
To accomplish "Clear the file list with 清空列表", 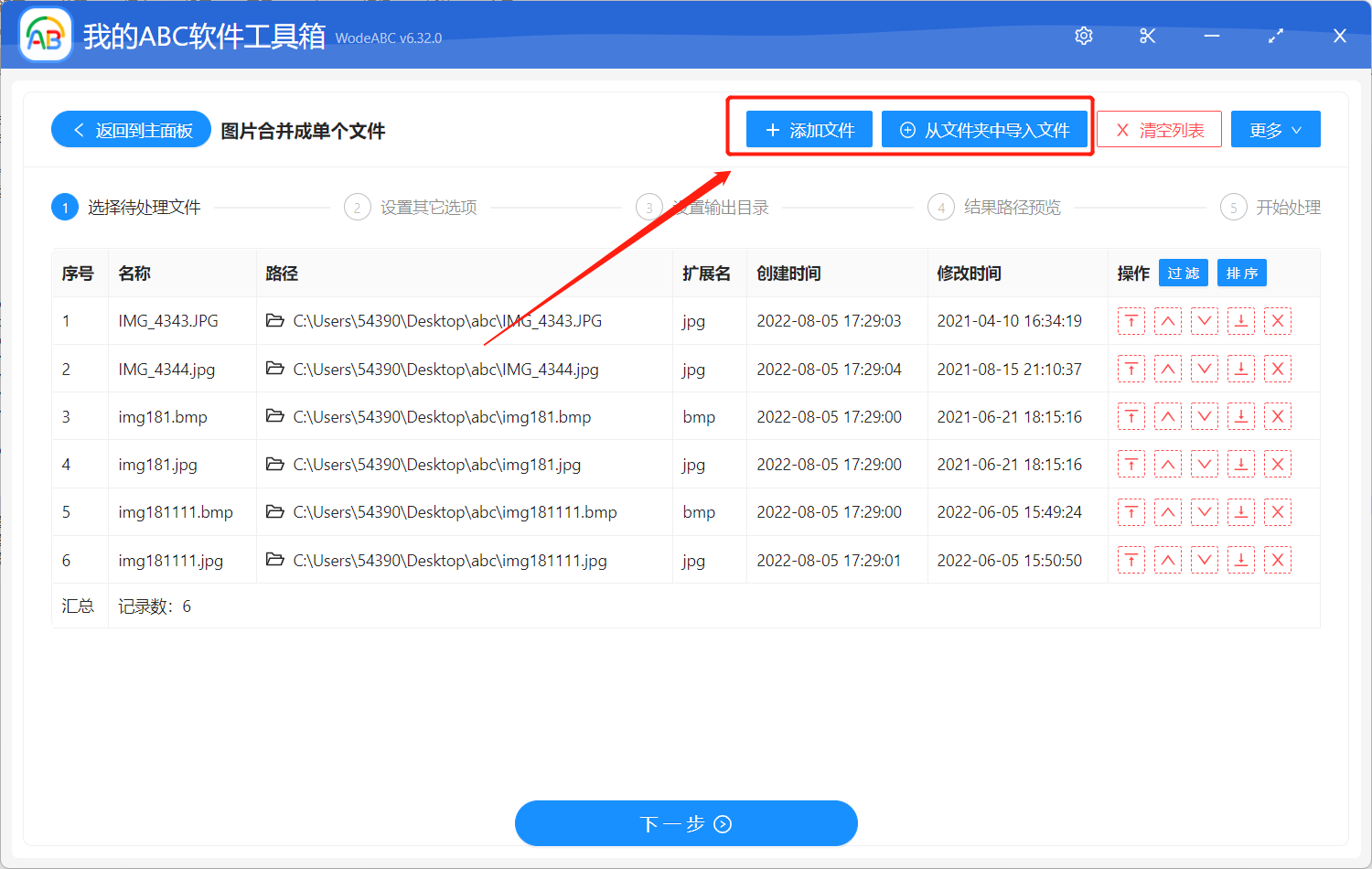I will [x=1158, y=129].
